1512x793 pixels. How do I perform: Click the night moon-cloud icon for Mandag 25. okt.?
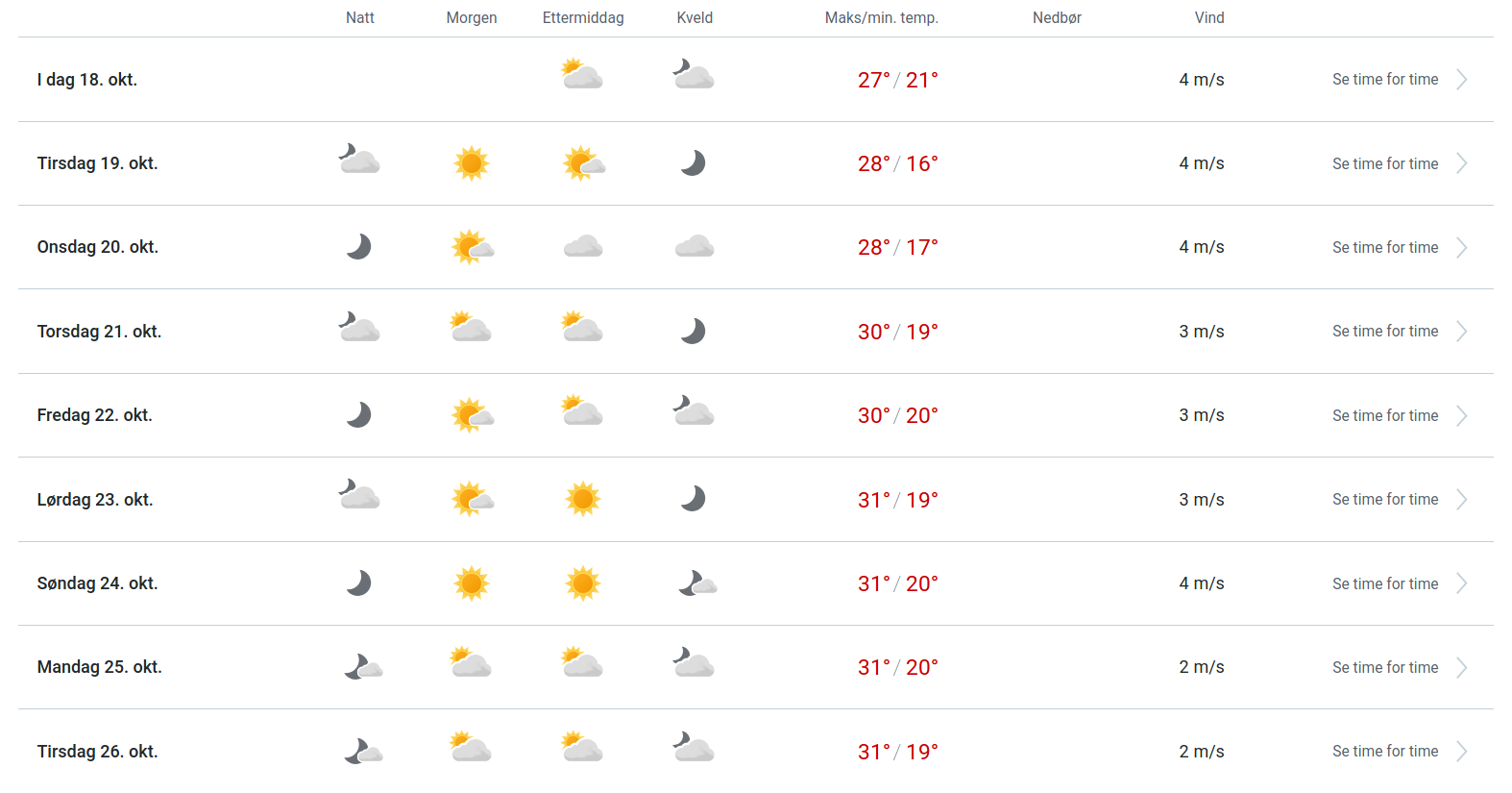[363, 667]
